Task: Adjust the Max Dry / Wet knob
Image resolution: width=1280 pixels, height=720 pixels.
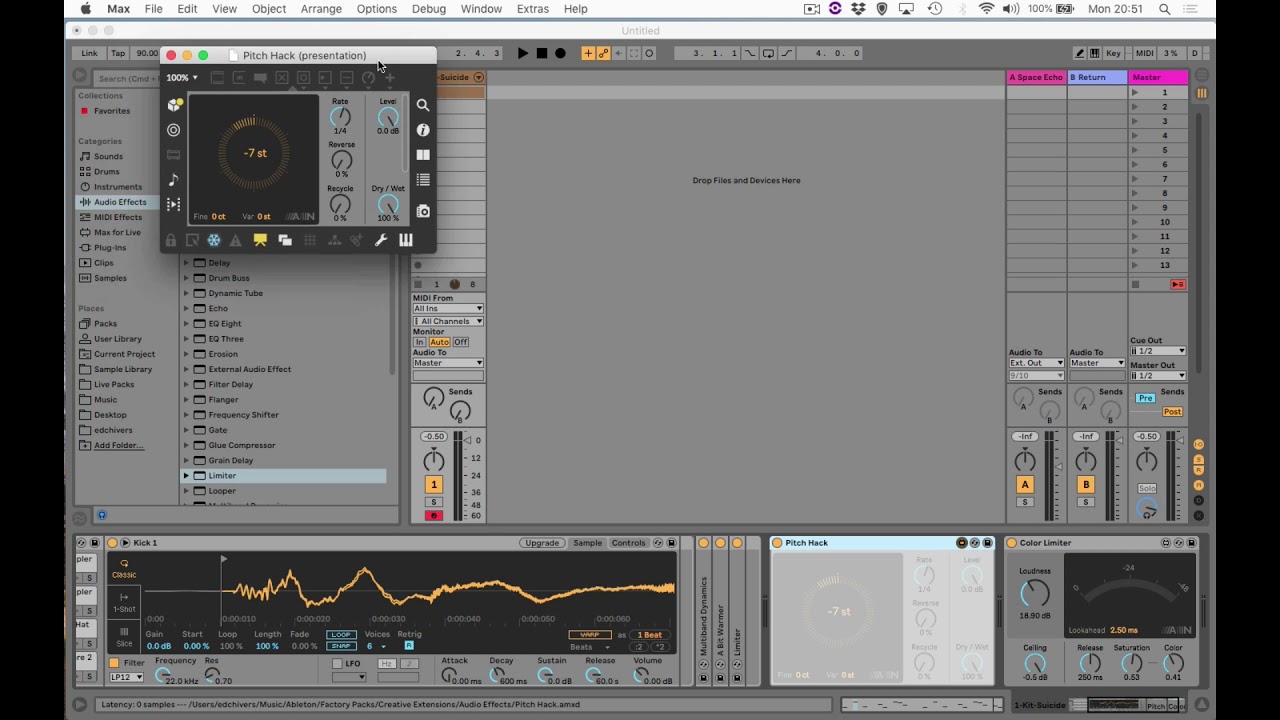Action: (x=388, y=204)
